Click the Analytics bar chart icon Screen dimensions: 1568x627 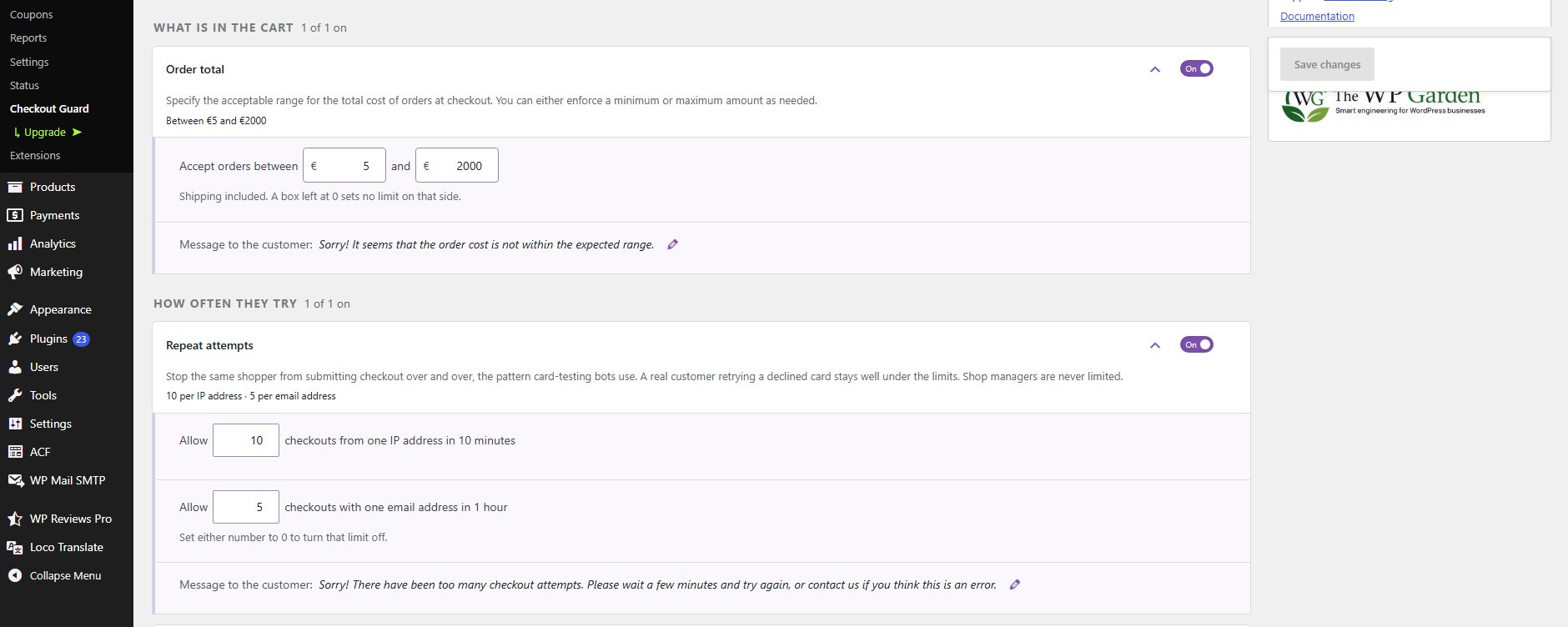tap(15, 243)
